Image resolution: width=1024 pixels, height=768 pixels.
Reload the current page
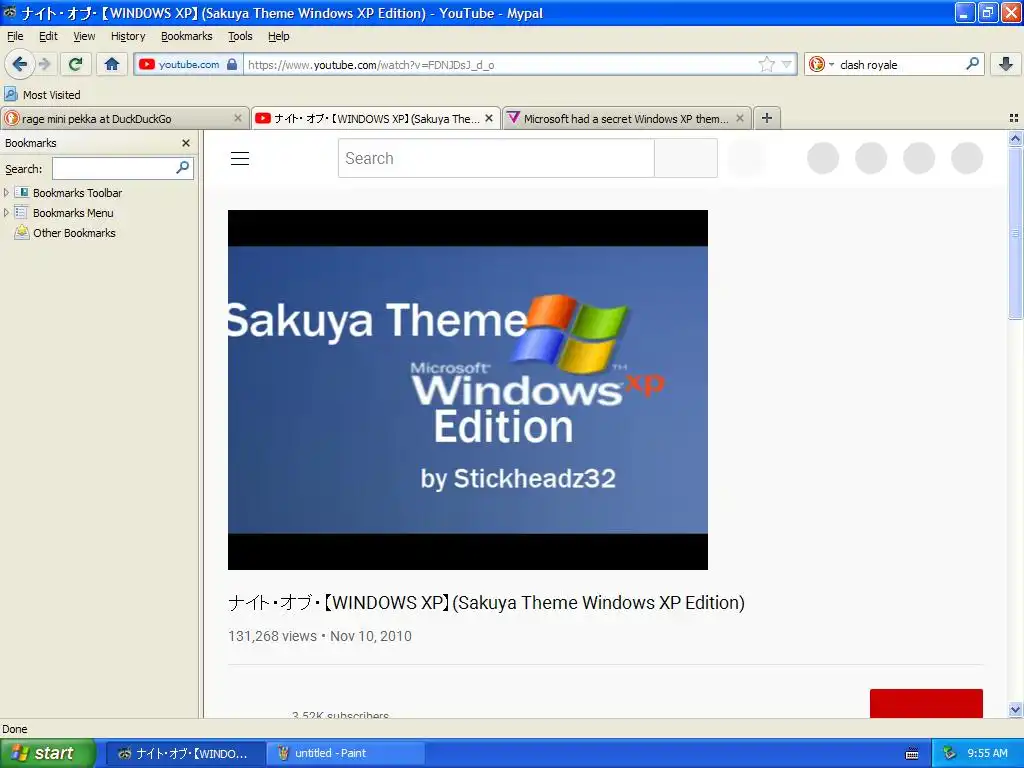coord(76,64)
